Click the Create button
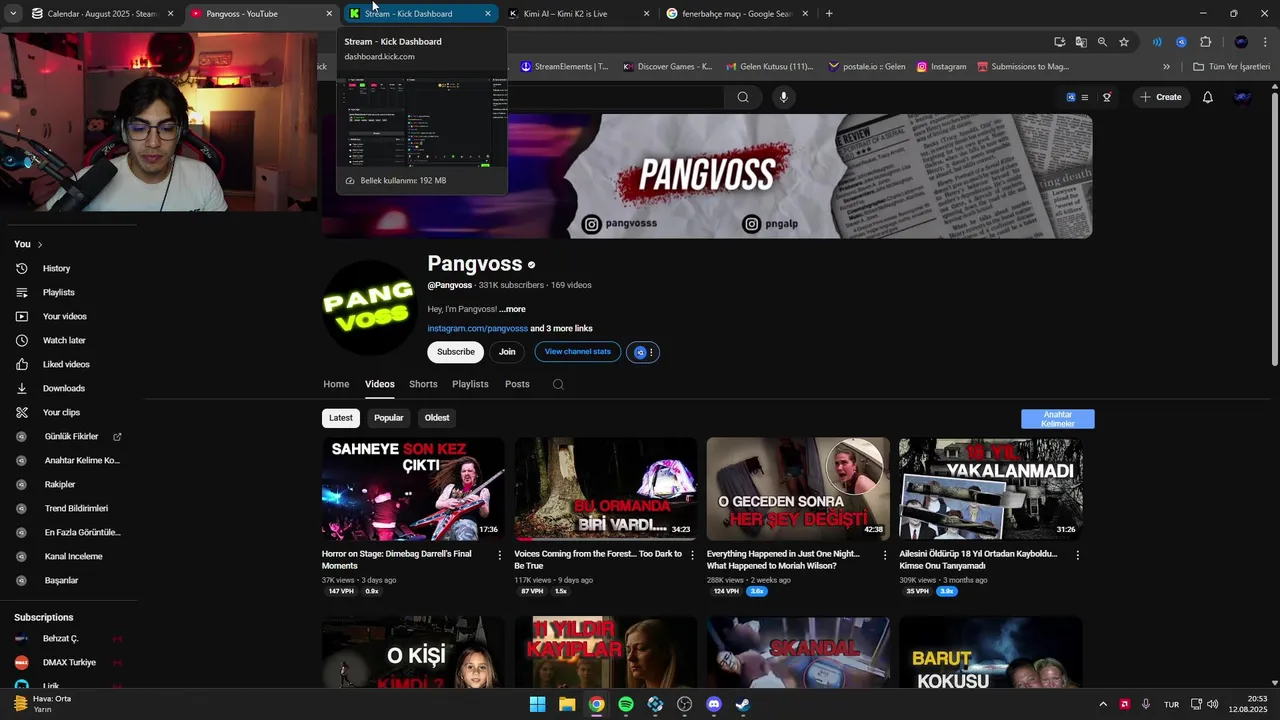1280x720 pixels. point(1160,97)
